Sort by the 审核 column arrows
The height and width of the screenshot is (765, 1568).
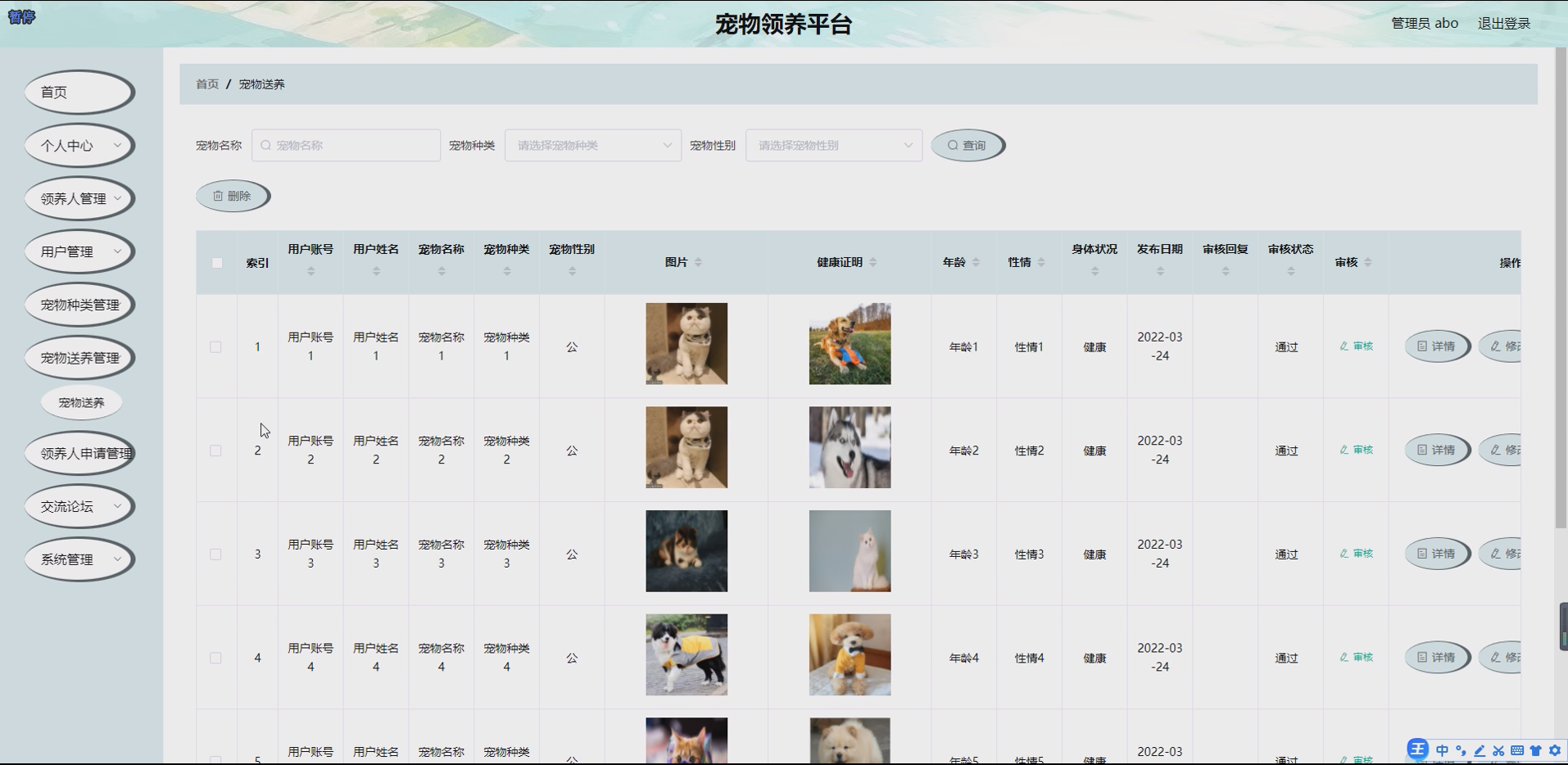pos(1368,262)
